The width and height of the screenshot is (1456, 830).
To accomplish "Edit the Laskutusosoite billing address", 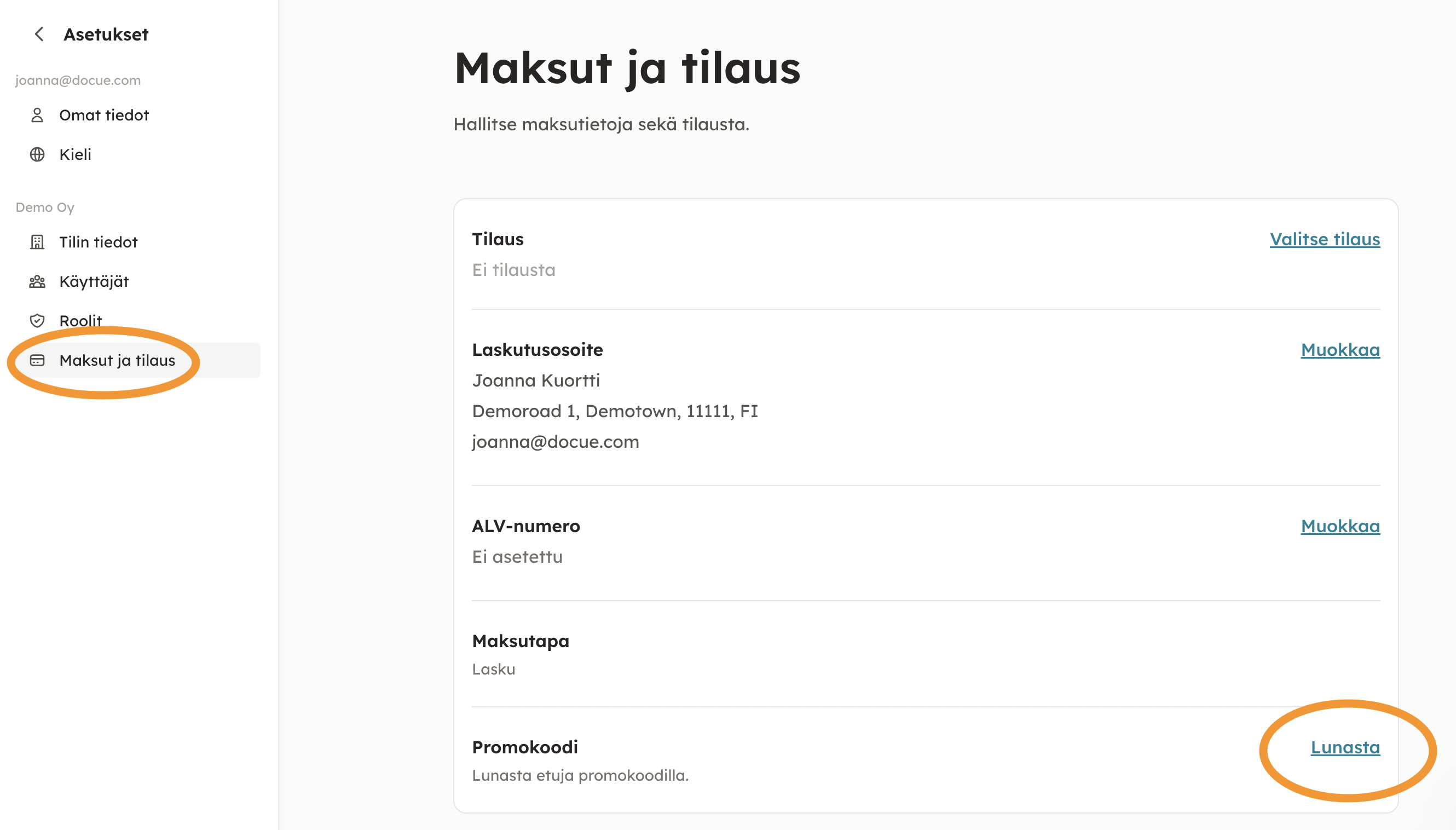I will click(x=1340, y=350).
